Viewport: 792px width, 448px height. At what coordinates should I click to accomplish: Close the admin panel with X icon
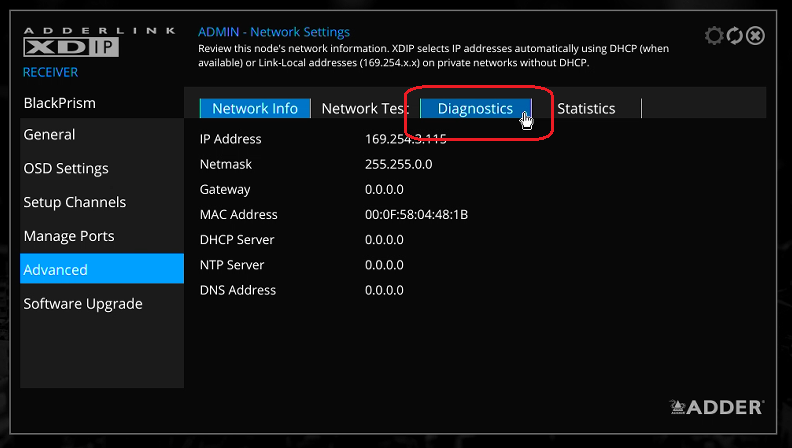756,35
